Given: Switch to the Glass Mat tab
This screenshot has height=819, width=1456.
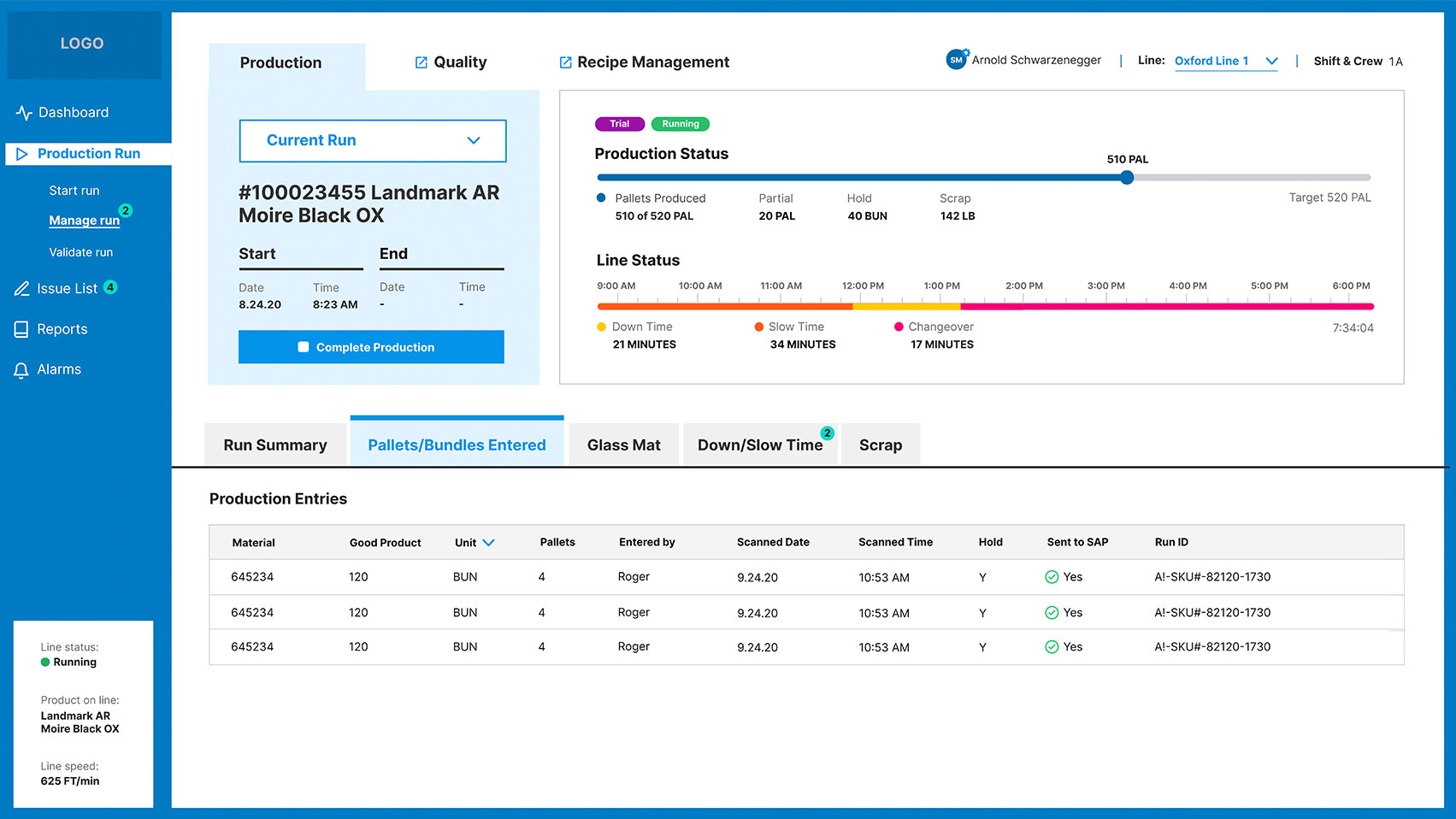Looking at the screenshot, I should click(623, 445).
